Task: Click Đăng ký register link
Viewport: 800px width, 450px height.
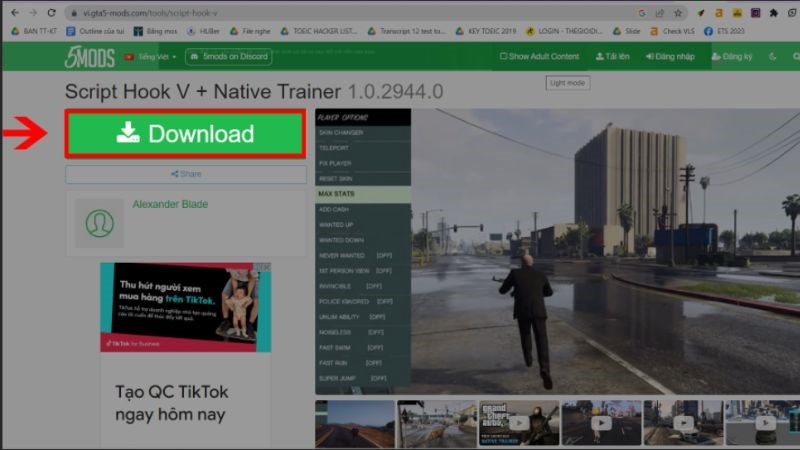Action: [x=732, y=57]
